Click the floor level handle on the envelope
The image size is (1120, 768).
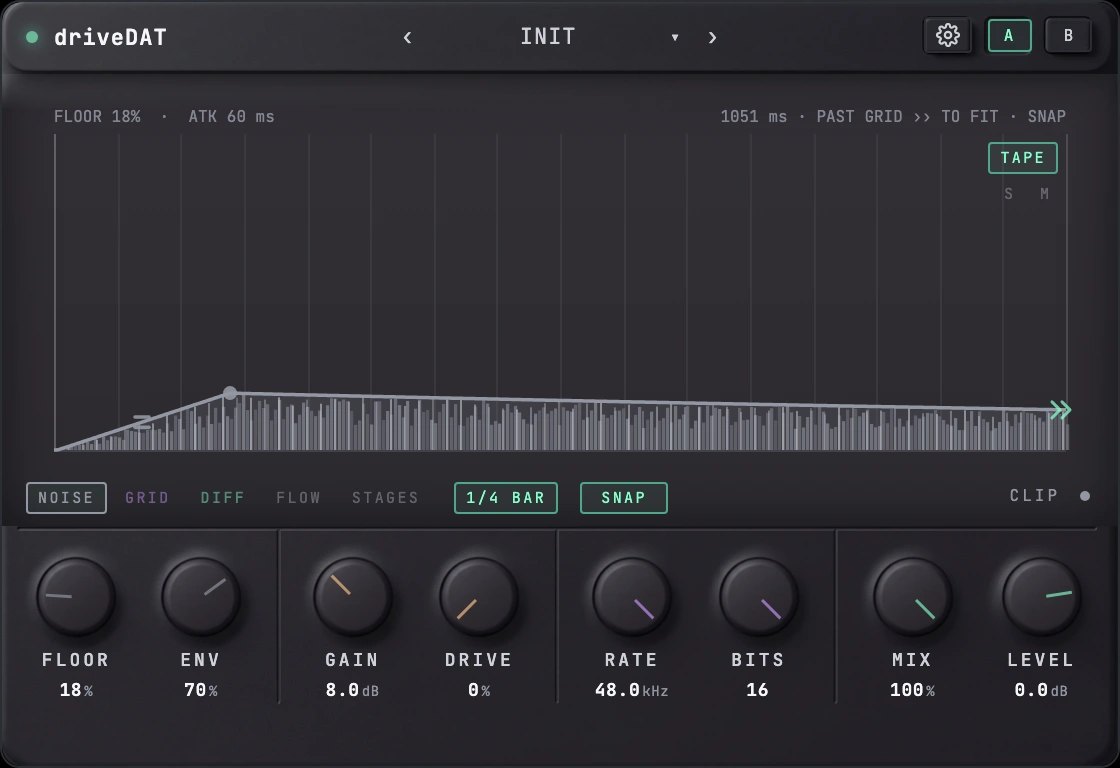click(142, 422)
